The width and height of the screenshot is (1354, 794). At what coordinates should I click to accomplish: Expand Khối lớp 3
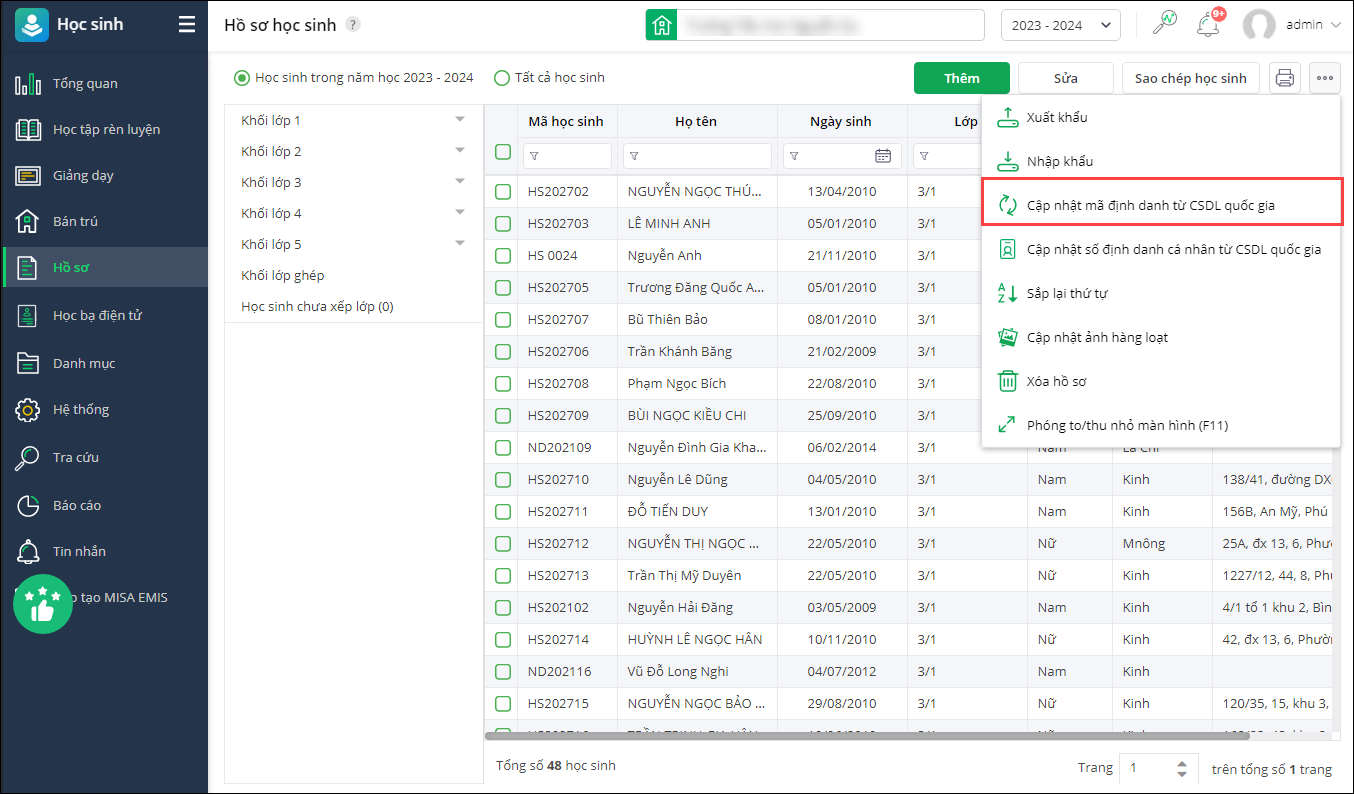[460, 181]
